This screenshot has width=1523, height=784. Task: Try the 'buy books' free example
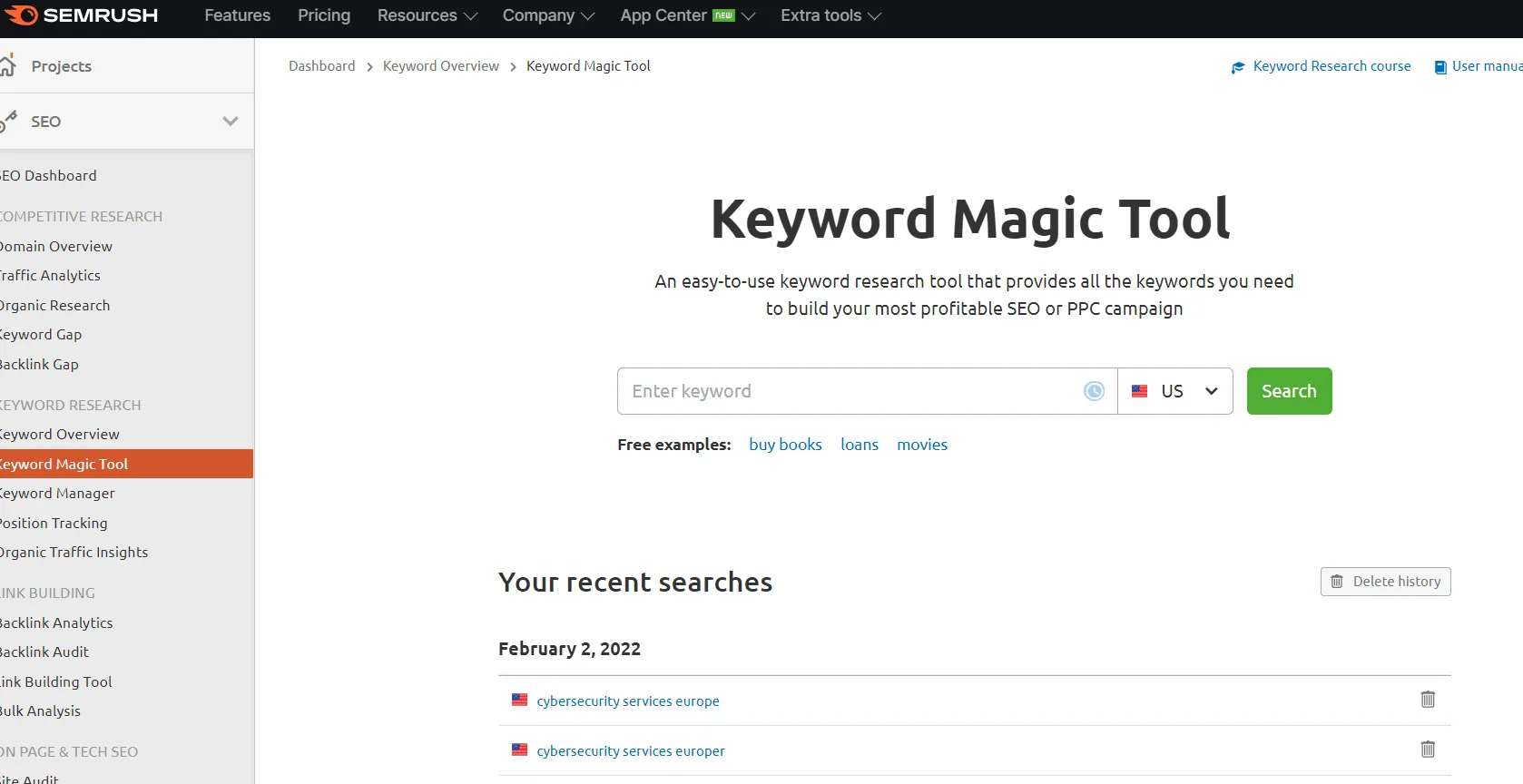pyautogui.click(x=785, y=445)
